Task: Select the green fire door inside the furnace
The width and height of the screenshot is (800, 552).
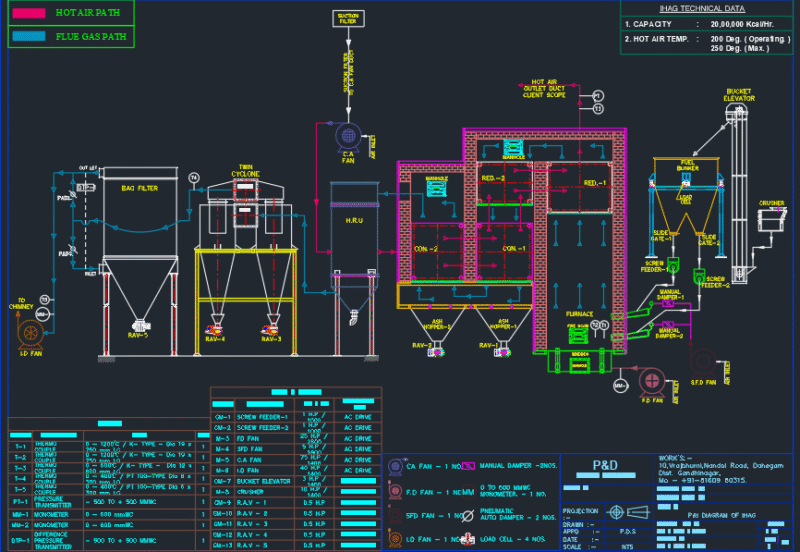Action: tap(578, 336)
